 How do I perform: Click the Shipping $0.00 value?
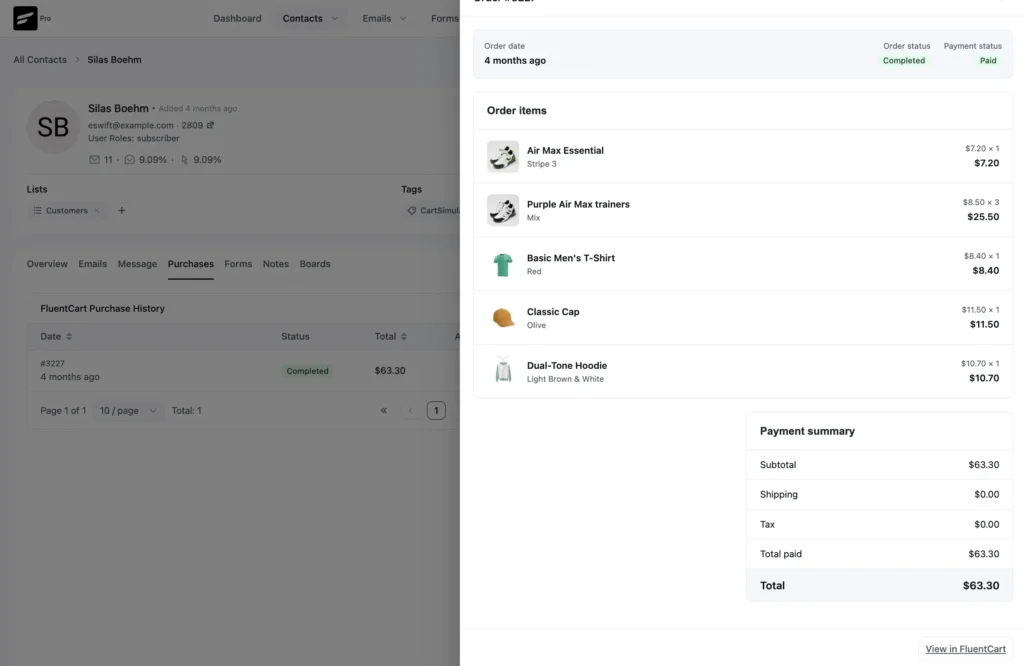pos(986,494)
